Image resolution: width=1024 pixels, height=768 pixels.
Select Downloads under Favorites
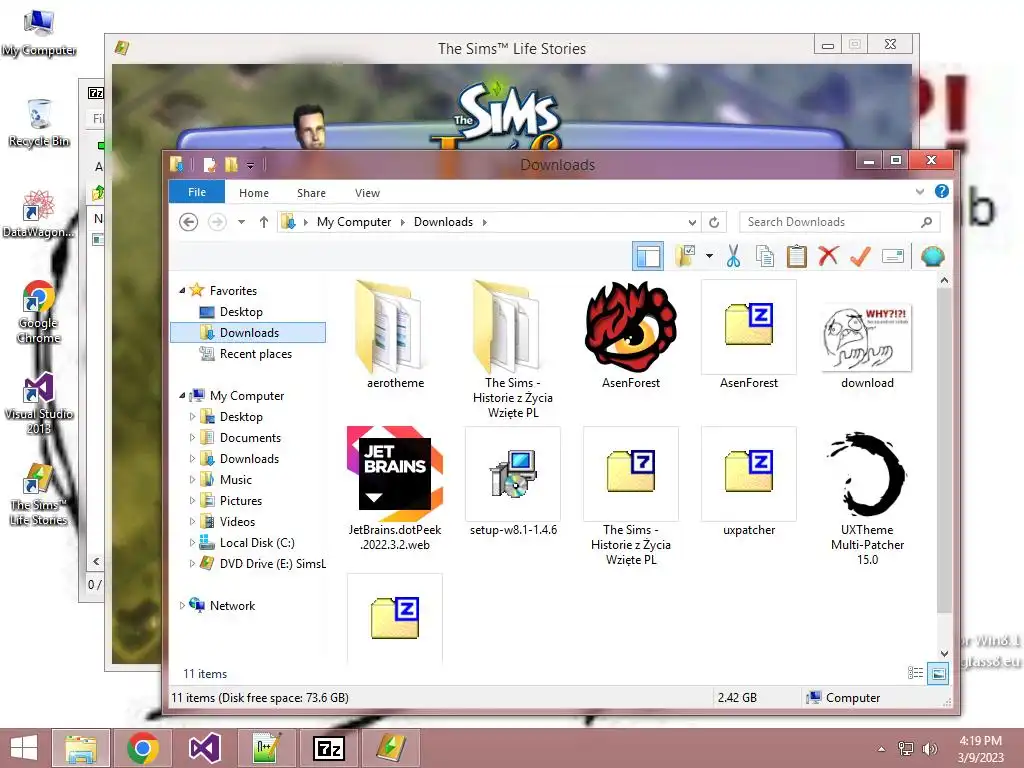click(248, 332)
